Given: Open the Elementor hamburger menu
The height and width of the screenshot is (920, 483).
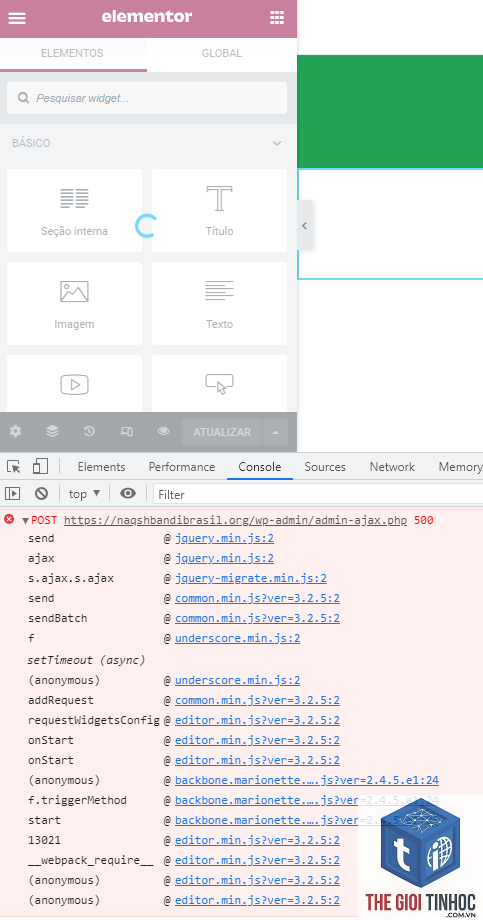Looking at the screenshot, I should pyautogui.click(x=17, y=18).
